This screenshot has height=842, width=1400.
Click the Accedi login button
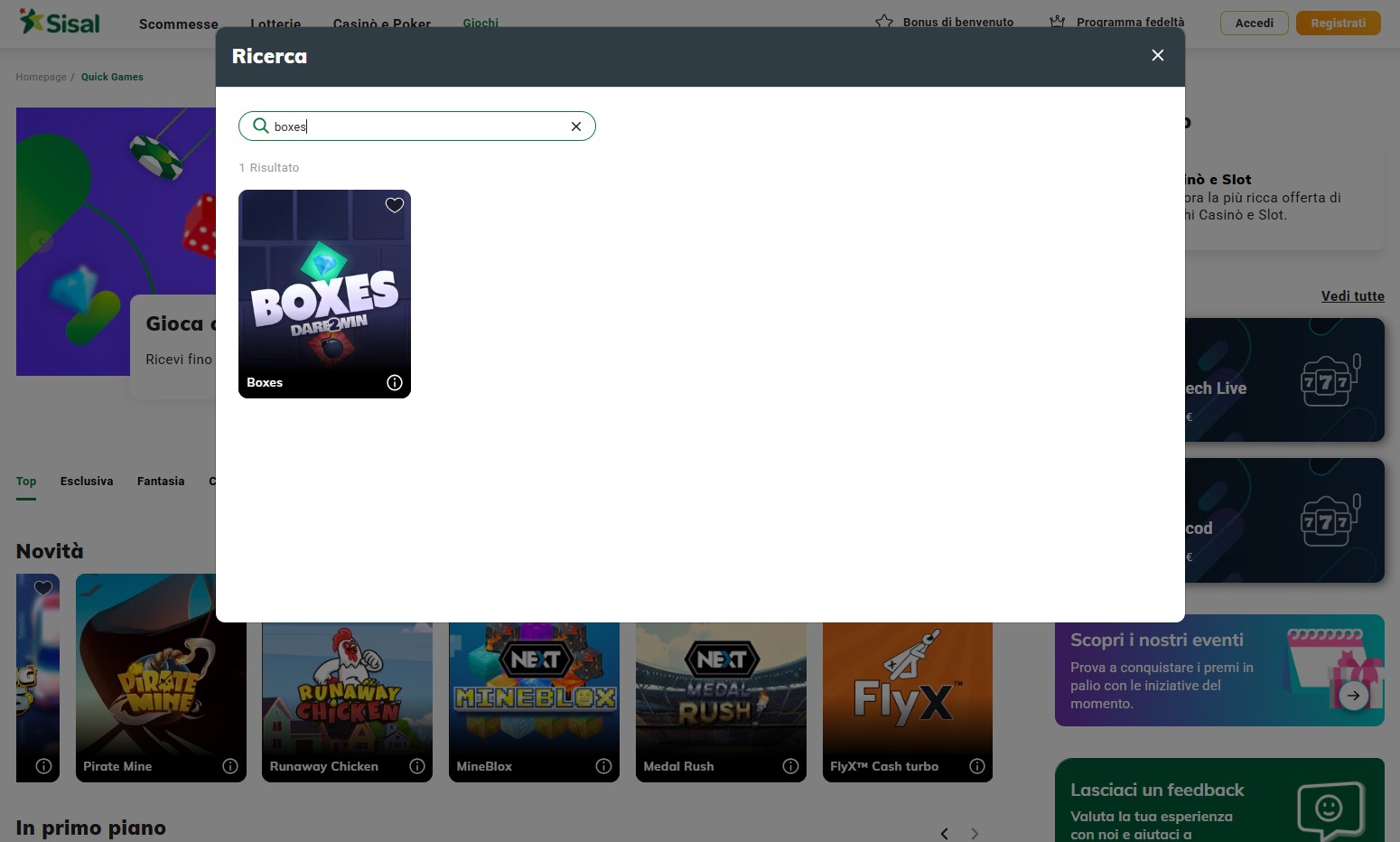click(x=1254, y=23)
